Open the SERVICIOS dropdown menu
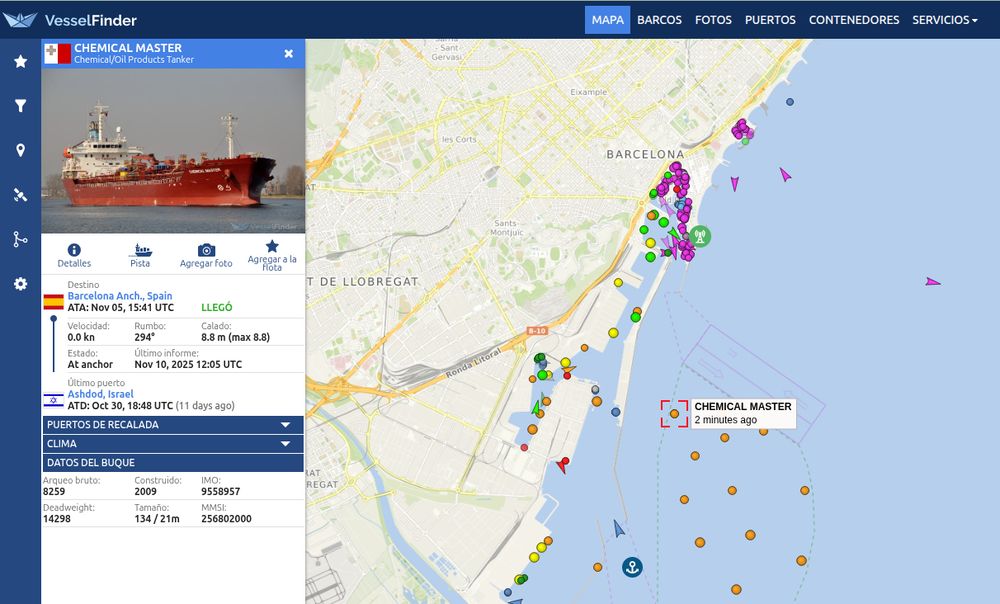This screenshot has height=604, width=1000. pos(945,20)
